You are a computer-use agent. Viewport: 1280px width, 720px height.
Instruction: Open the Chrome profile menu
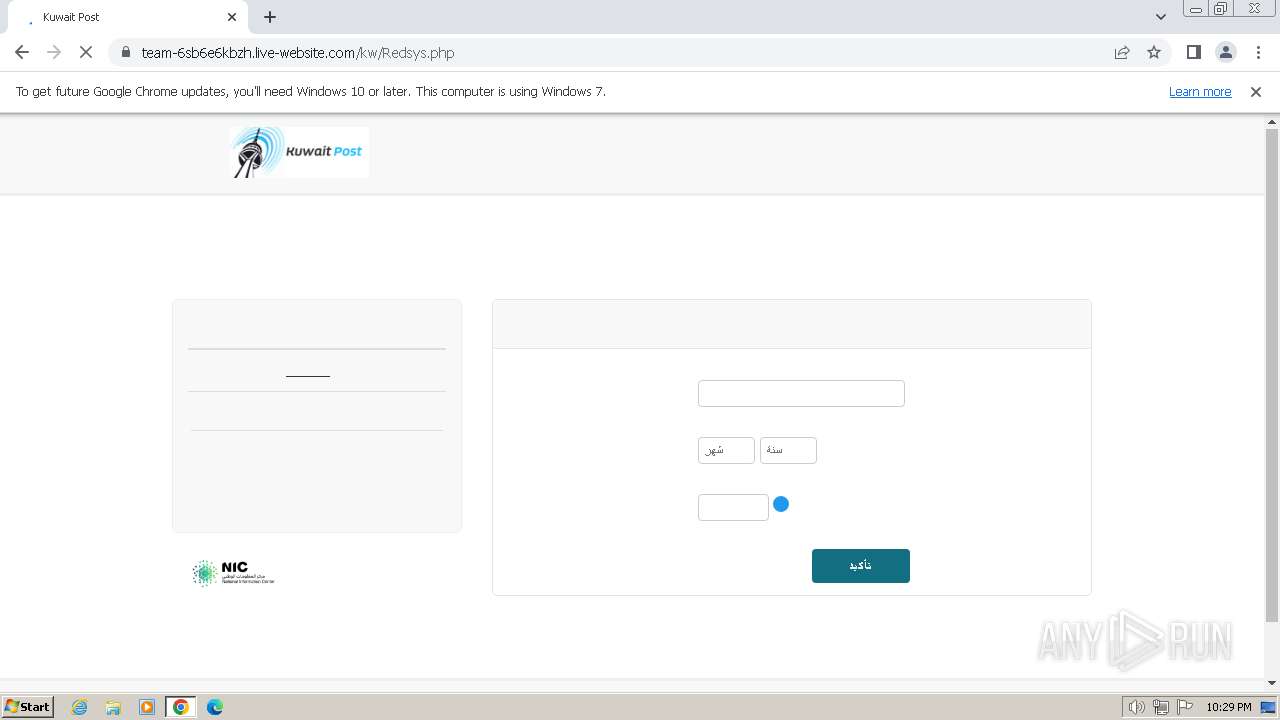tap(1225, 52)
